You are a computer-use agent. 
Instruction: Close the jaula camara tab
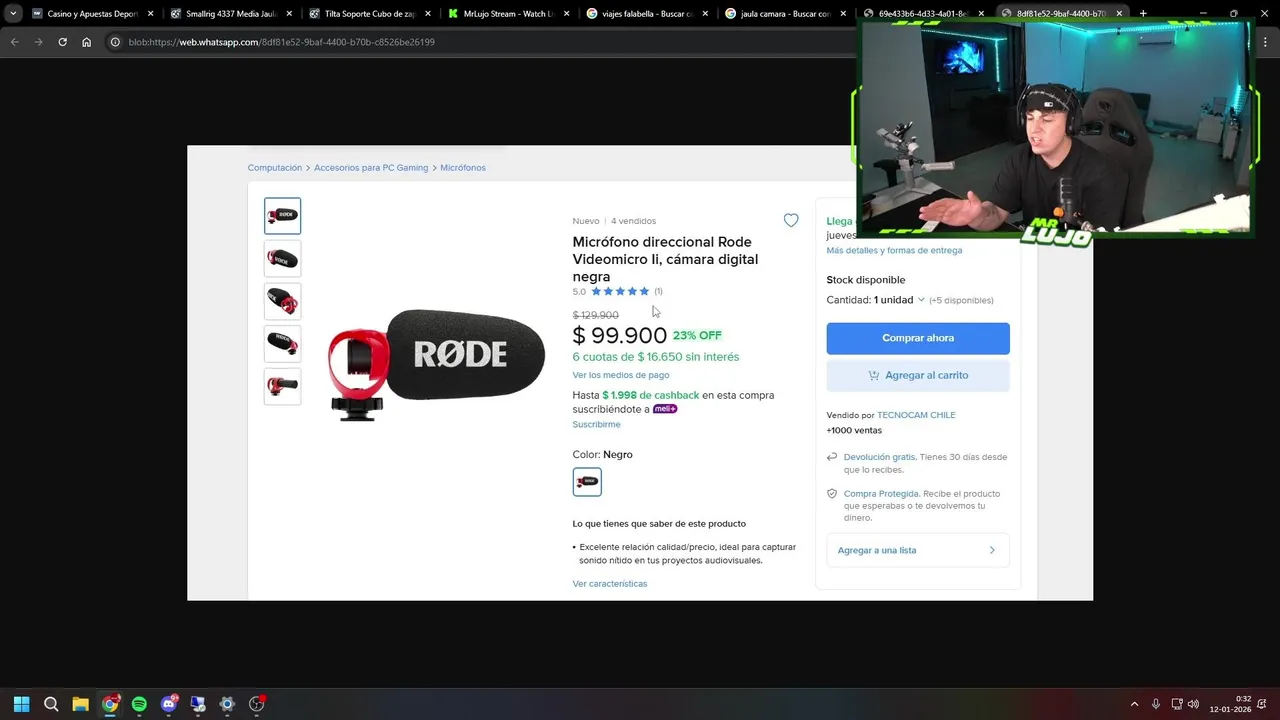844,14
